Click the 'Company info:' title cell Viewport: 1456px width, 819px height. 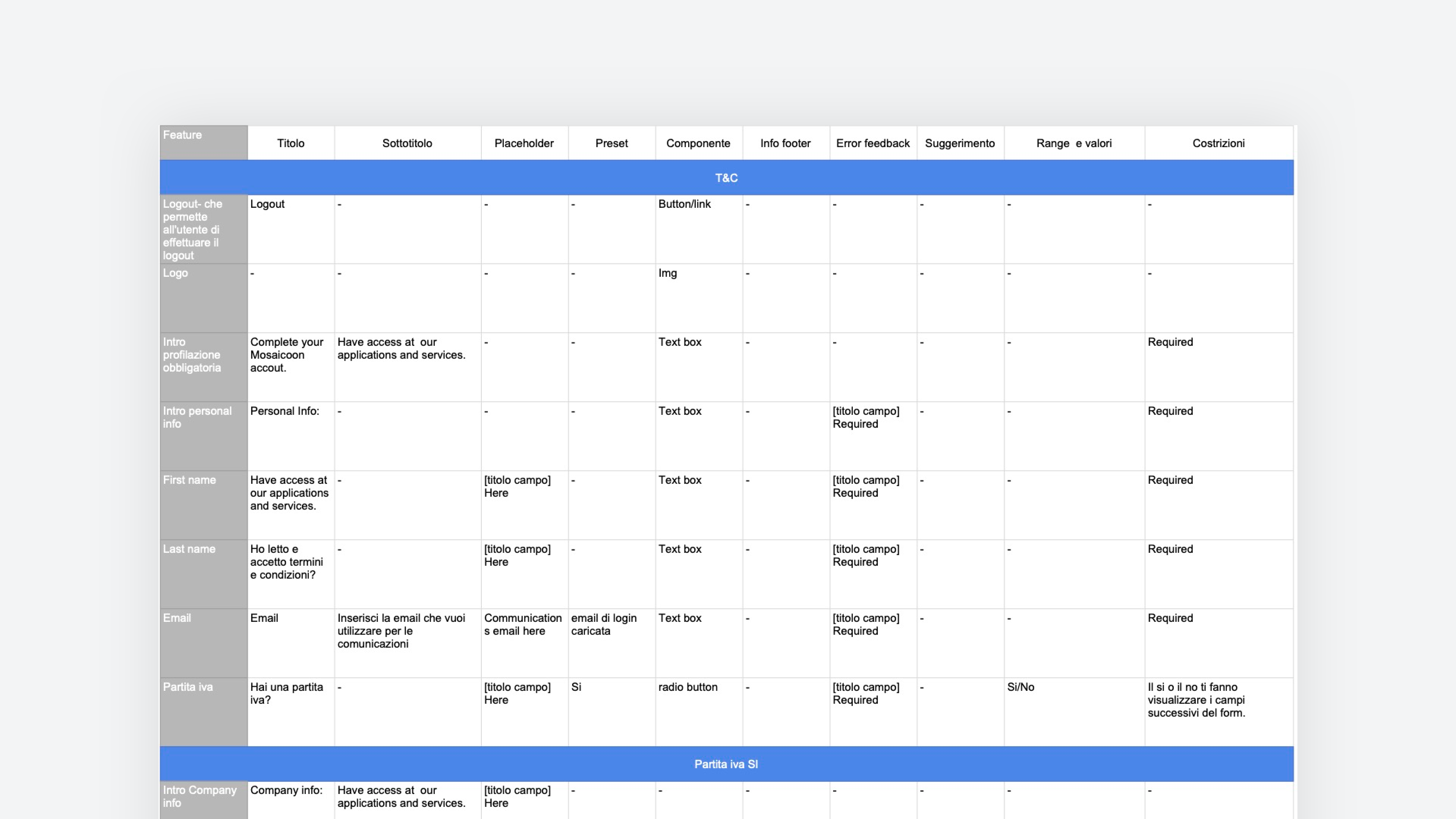[x=291, y=800]
